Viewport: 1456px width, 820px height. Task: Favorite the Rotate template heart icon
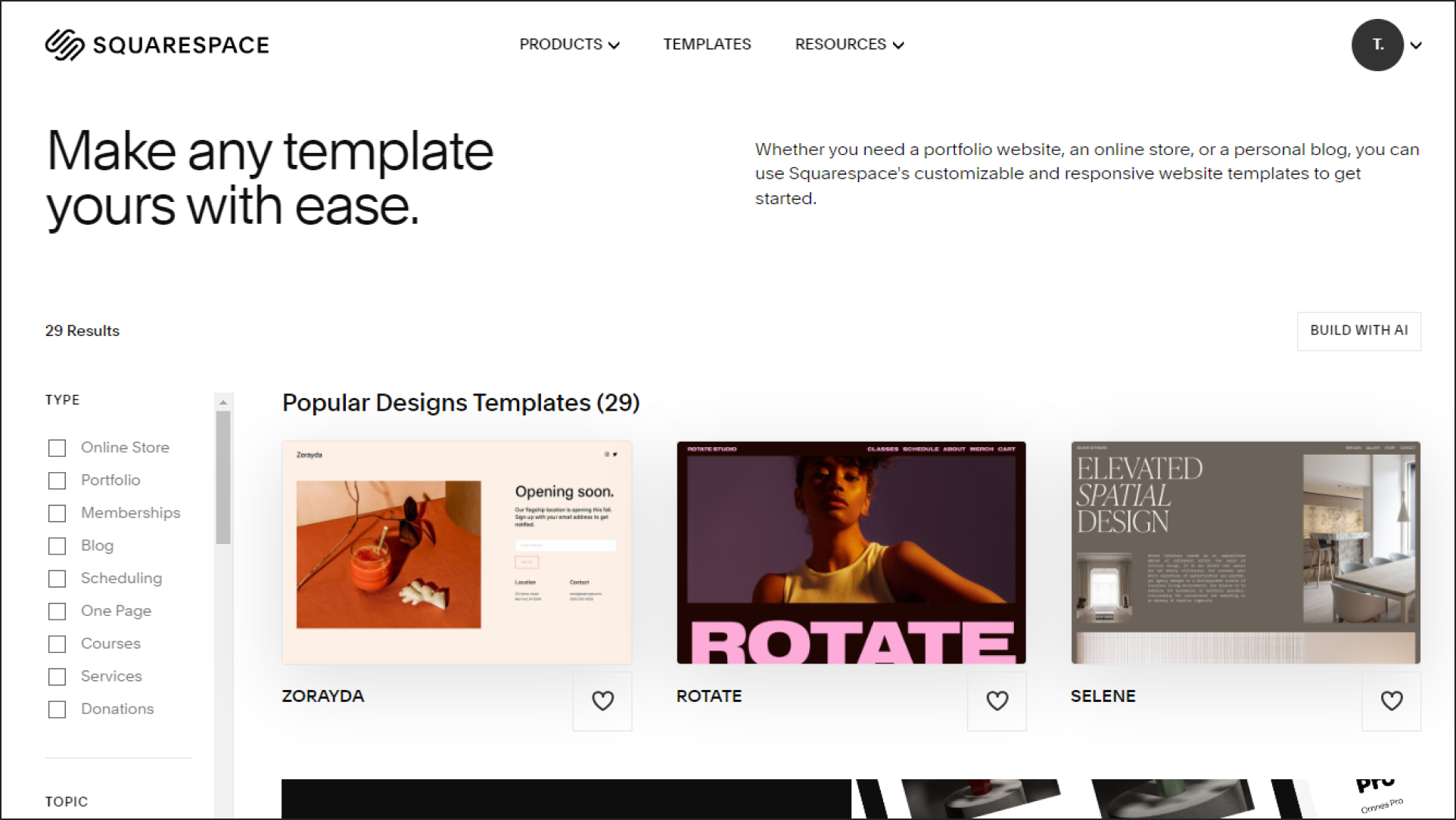pos(997,701)
